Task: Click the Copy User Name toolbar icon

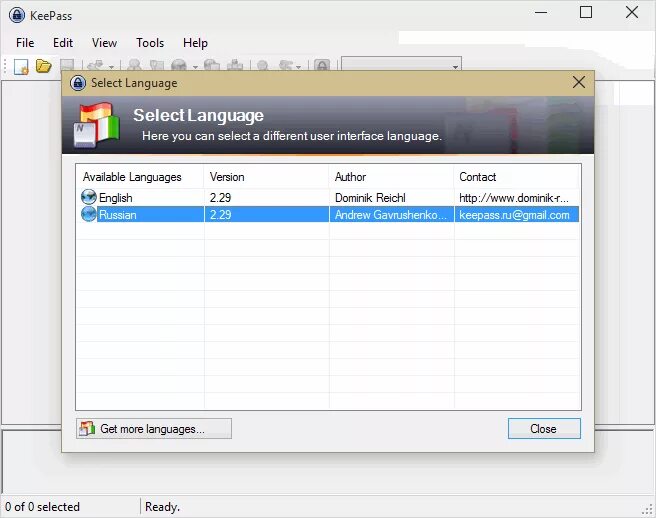Action: [134, 65]
